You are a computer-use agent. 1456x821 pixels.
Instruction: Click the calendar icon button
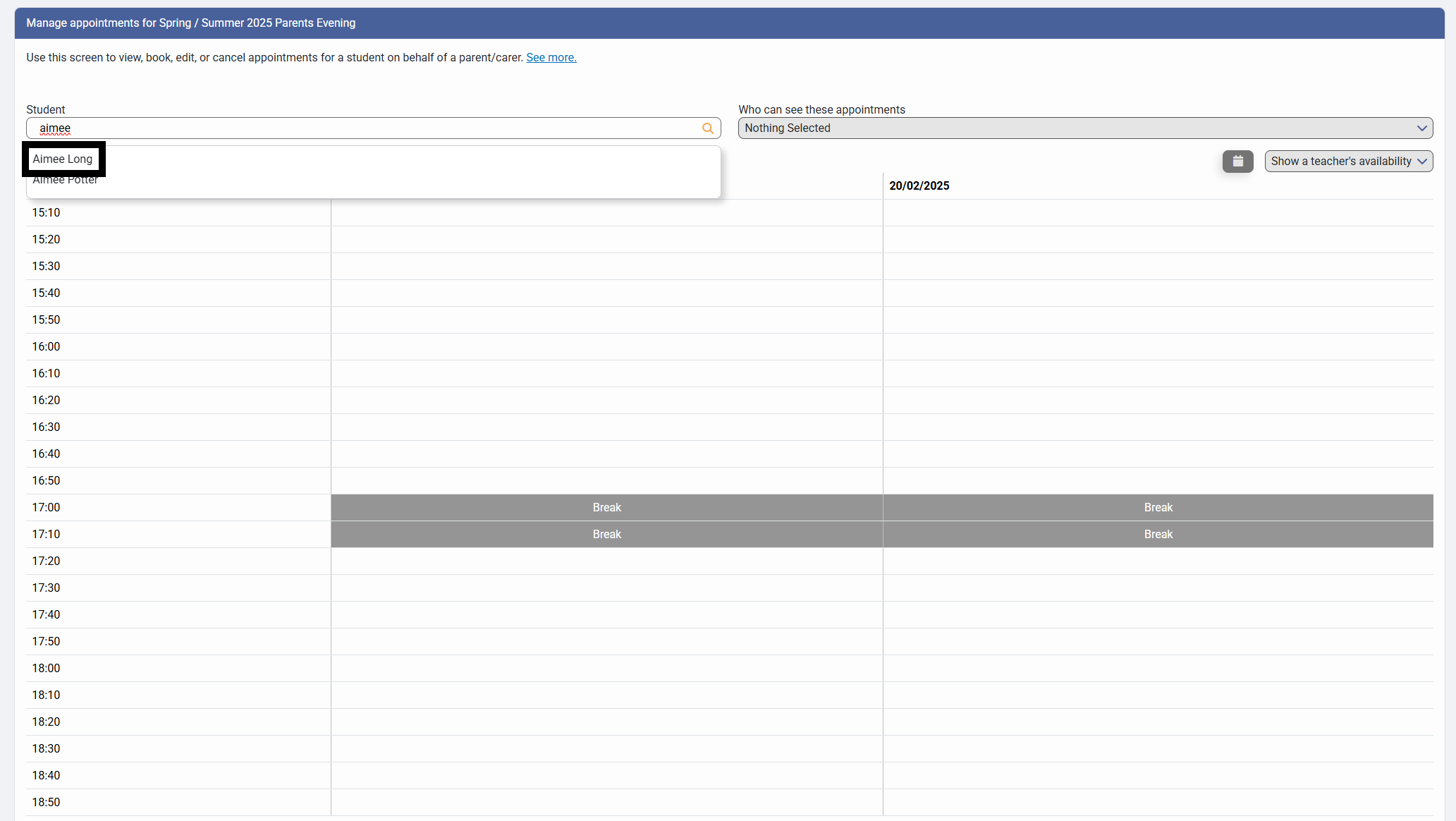pos(1237,162)
